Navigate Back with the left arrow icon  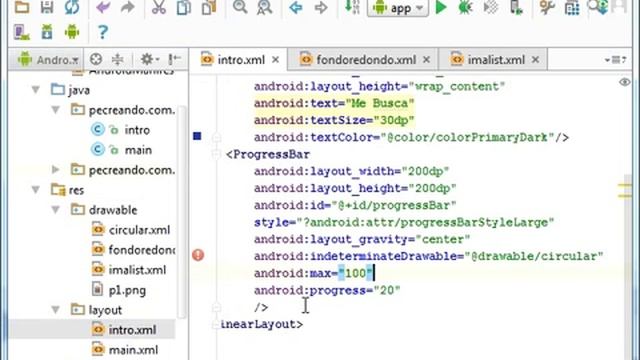coord(296,7)
